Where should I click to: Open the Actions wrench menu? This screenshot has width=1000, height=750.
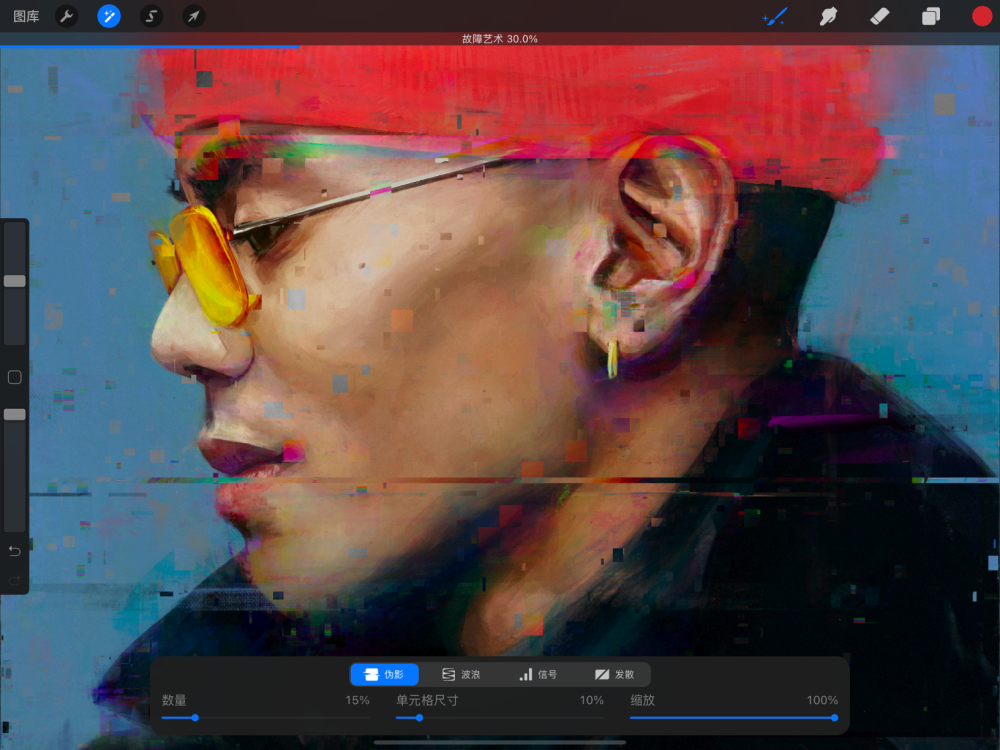click(x=66, y=16)
